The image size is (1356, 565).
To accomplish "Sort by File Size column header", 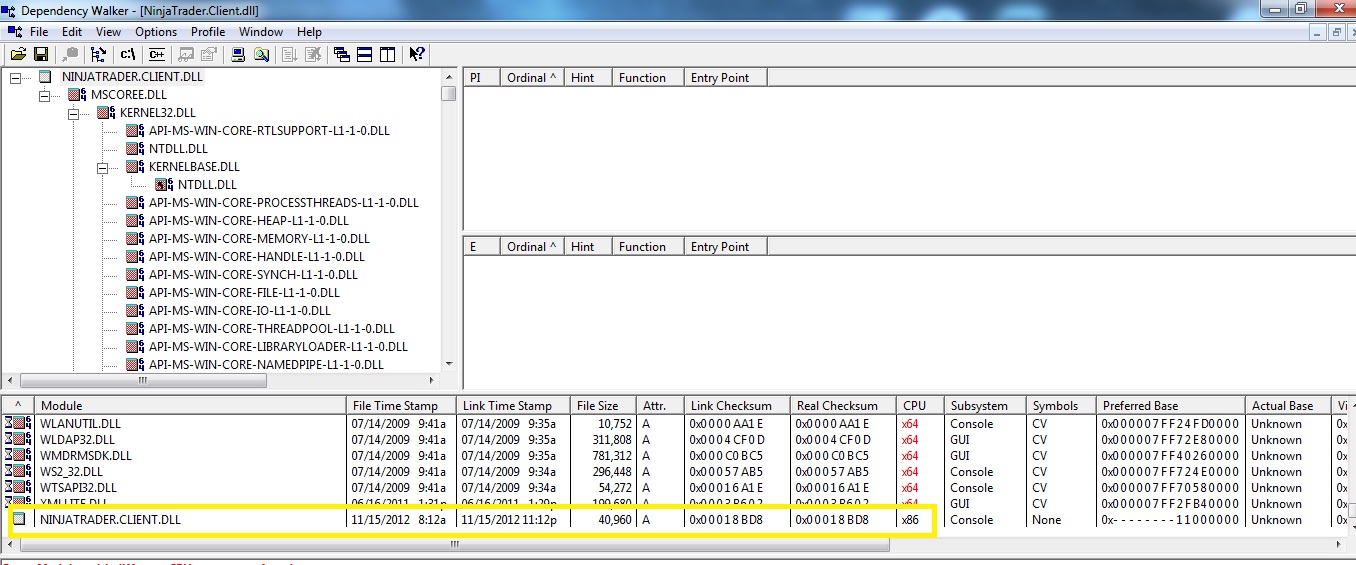I will pos(604,406).
